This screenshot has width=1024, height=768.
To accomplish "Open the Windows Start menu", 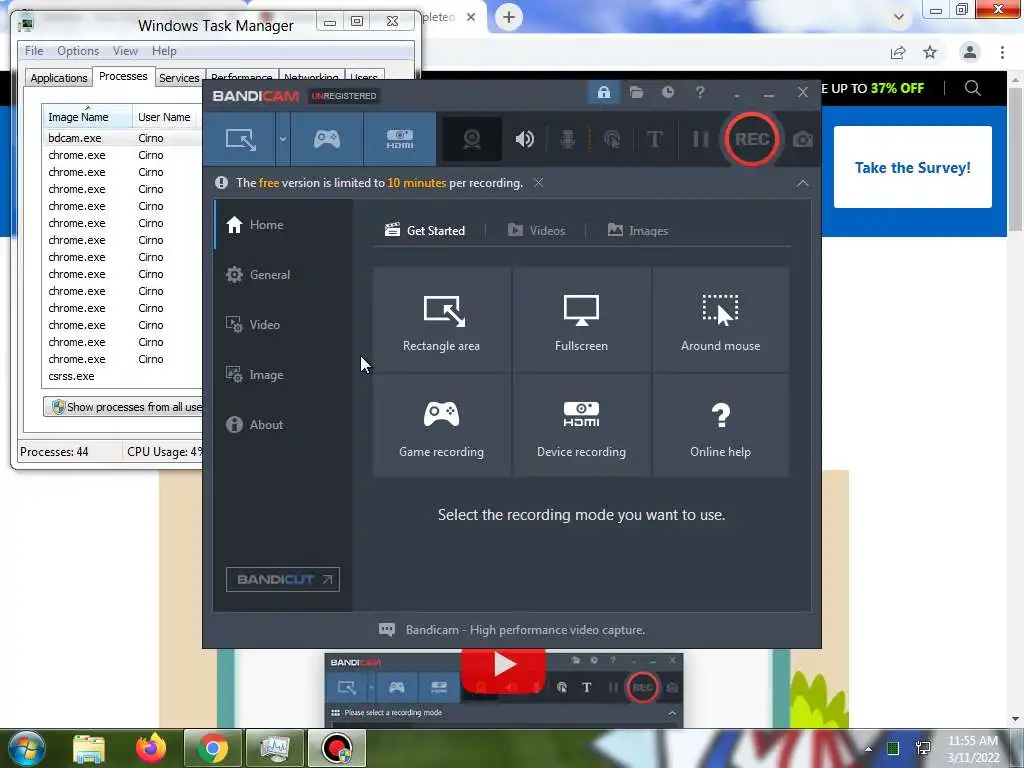I will pos(26,748).
